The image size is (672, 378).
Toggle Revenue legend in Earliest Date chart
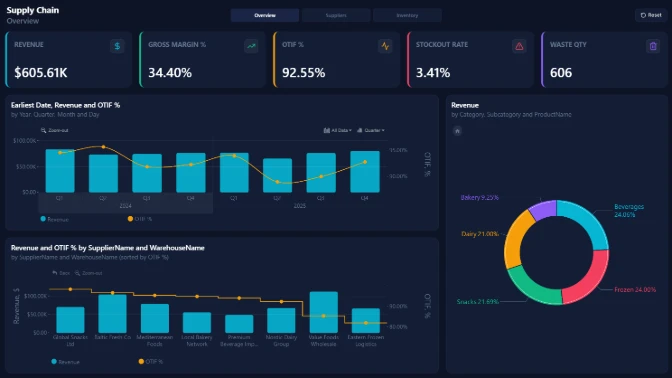pos(54,219)
